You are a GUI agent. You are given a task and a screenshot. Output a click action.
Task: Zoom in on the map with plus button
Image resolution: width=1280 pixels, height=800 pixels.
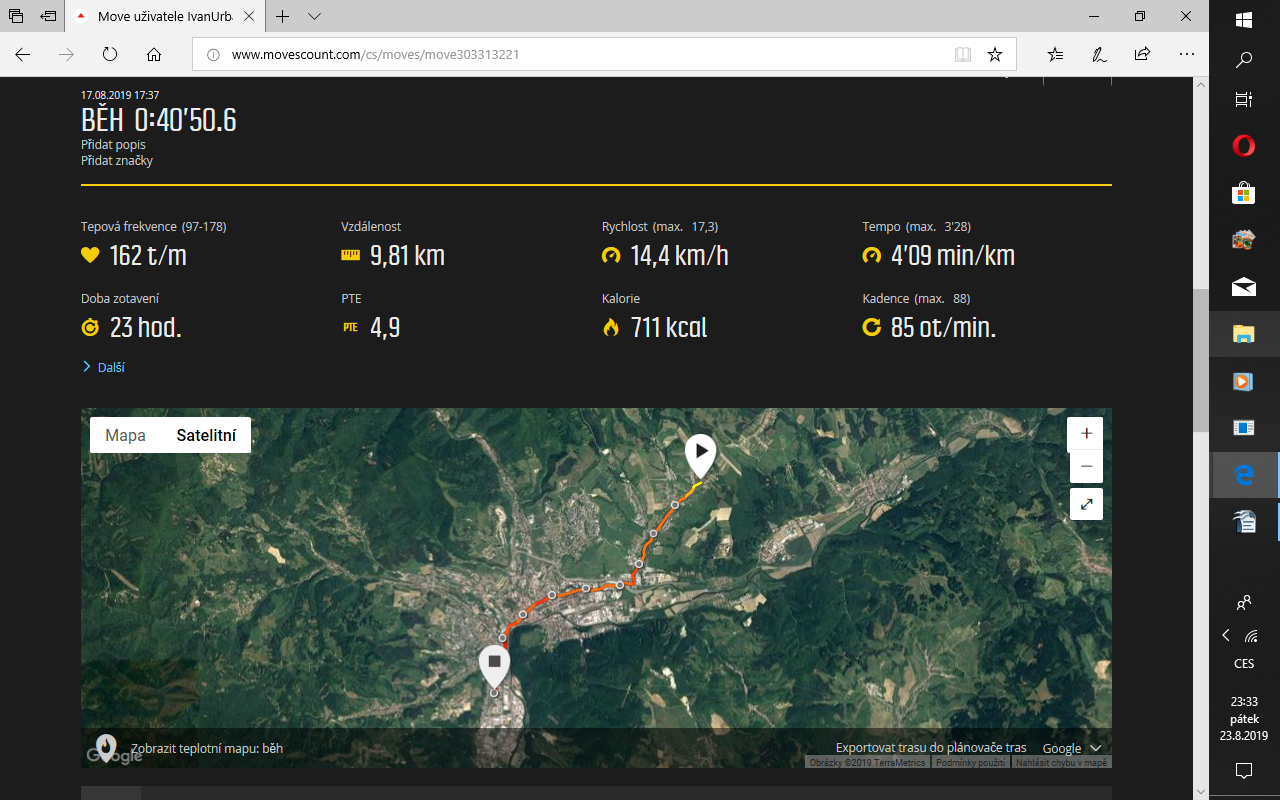1086,434
